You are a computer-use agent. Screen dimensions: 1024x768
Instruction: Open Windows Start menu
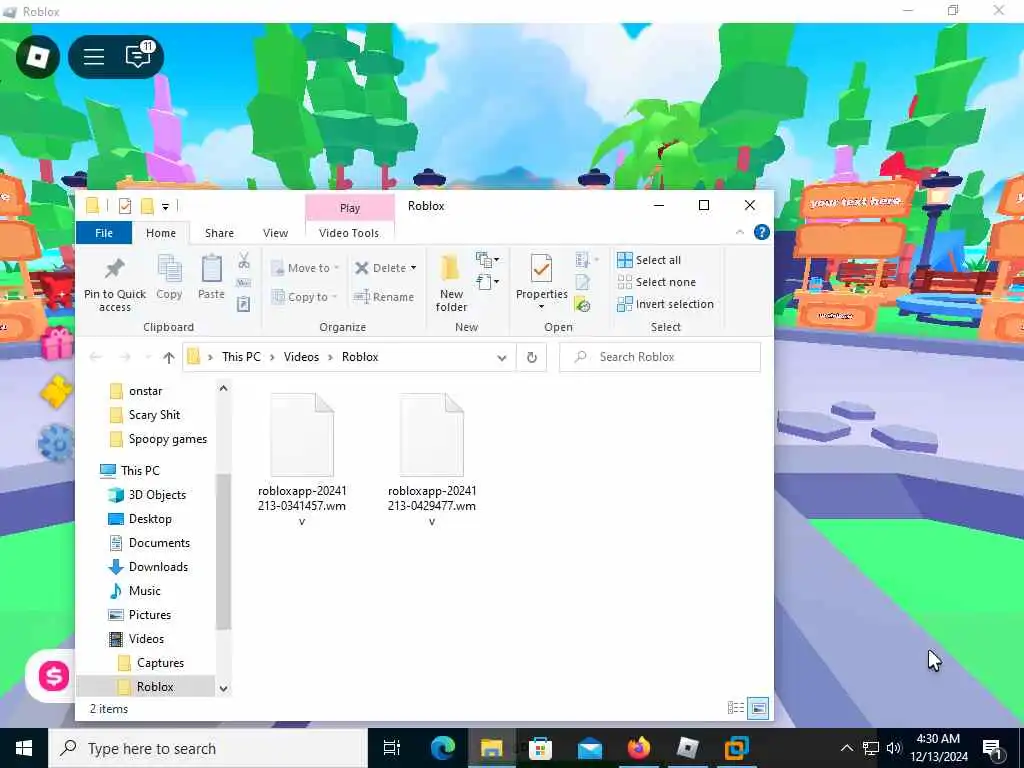click(24, 748)
